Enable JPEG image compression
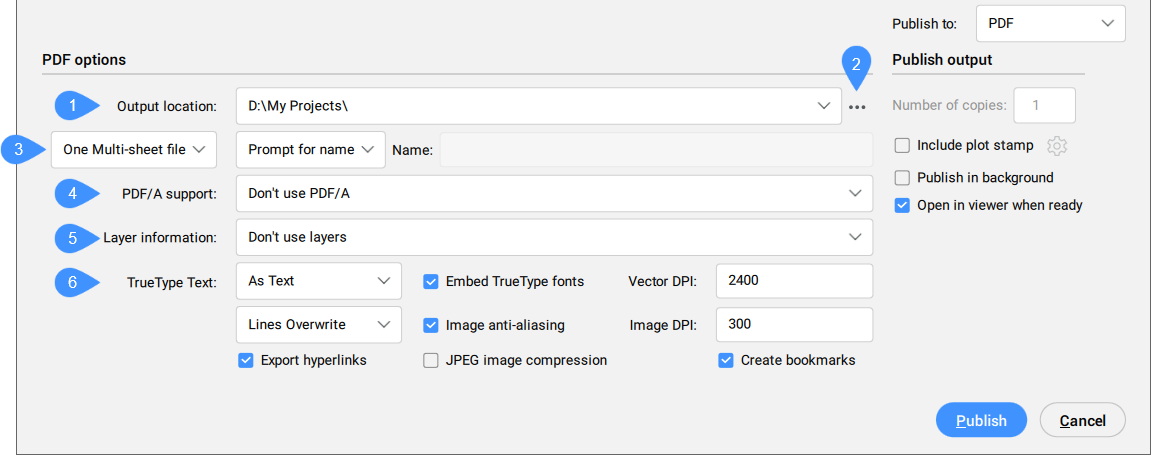Screen dimensions: 1151x455 [x=431, y=360]
